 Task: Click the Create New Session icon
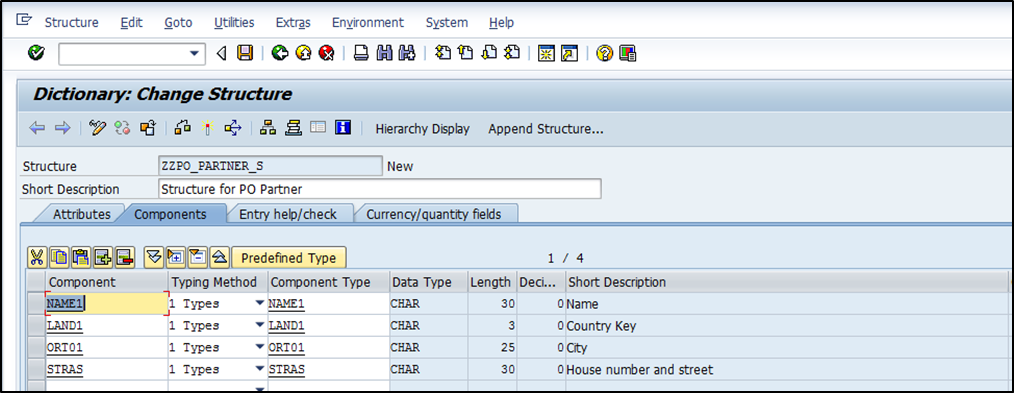point(546,54)
